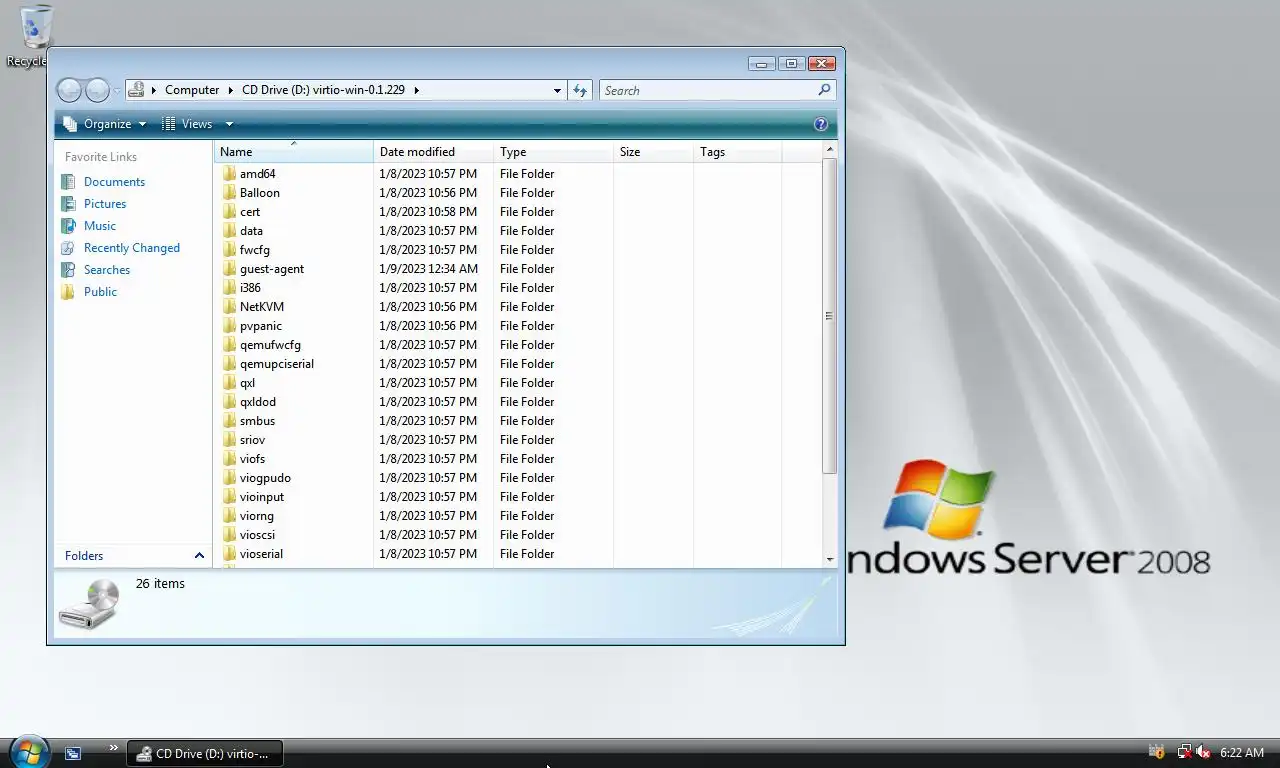Select the vioscsi folder name
Screen dimensions: 1280x768
(257, 534)
